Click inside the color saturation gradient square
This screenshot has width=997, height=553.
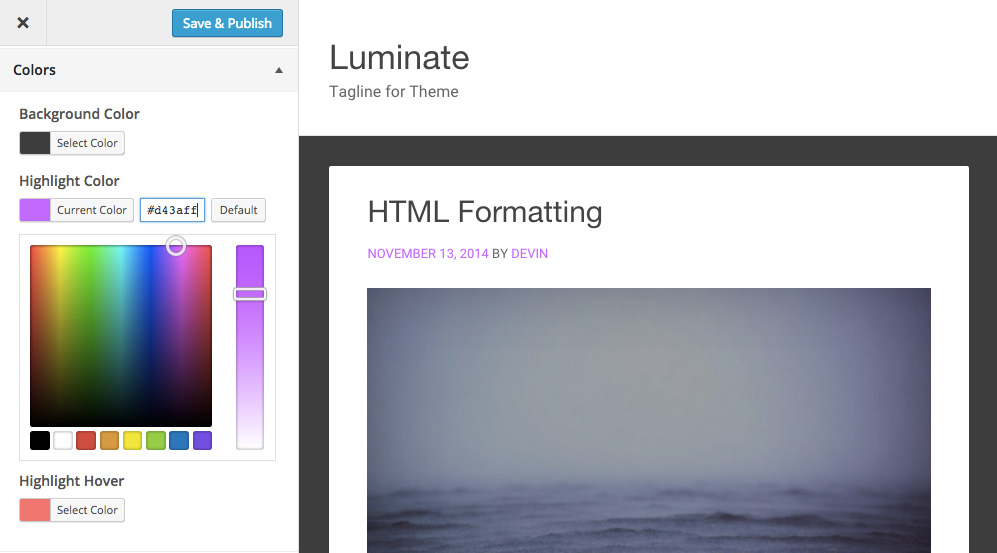121,336
